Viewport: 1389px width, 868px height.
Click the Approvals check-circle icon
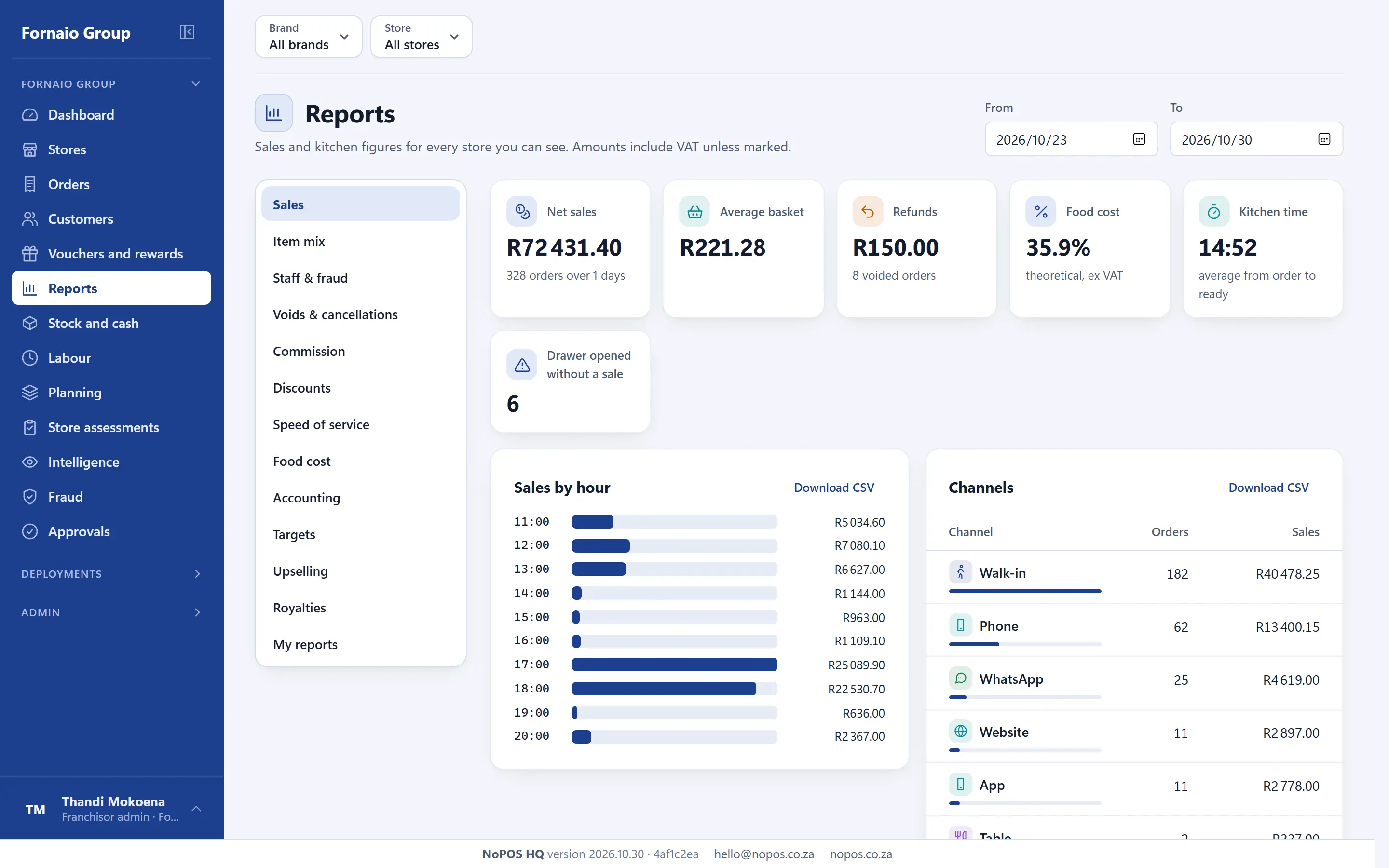[30, 531]
